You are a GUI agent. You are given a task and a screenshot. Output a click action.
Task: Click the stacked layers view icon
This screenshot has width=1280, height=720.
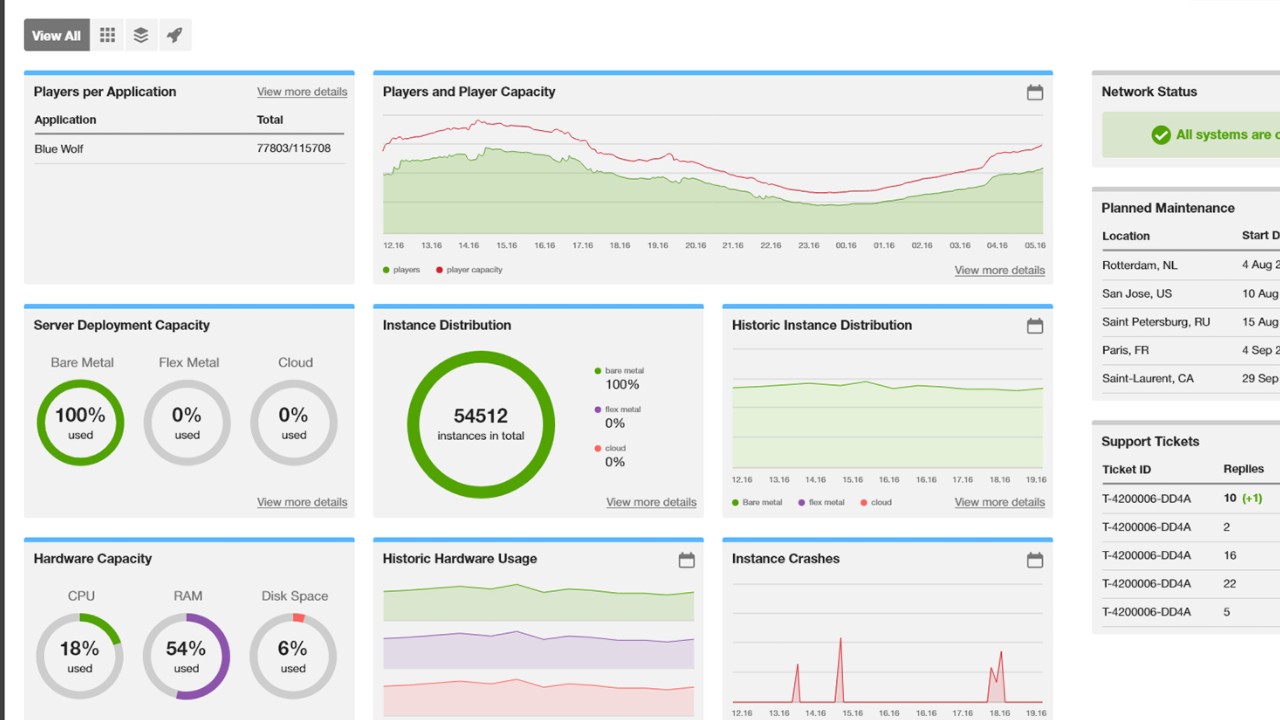coord(141,35)
